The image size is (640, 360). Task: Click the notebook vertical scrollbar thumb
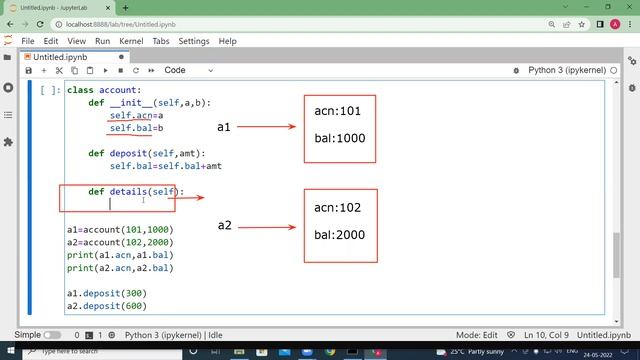point(616,255)
